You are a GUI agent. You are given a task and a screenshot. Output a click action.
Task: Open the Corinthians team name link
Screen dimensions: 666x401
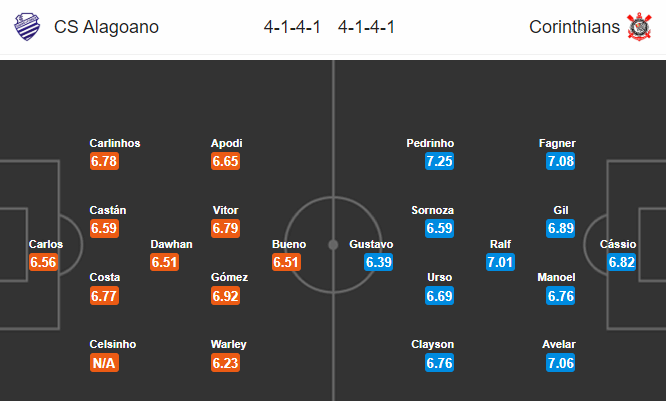pyautogui.click(x=574, y=27)
